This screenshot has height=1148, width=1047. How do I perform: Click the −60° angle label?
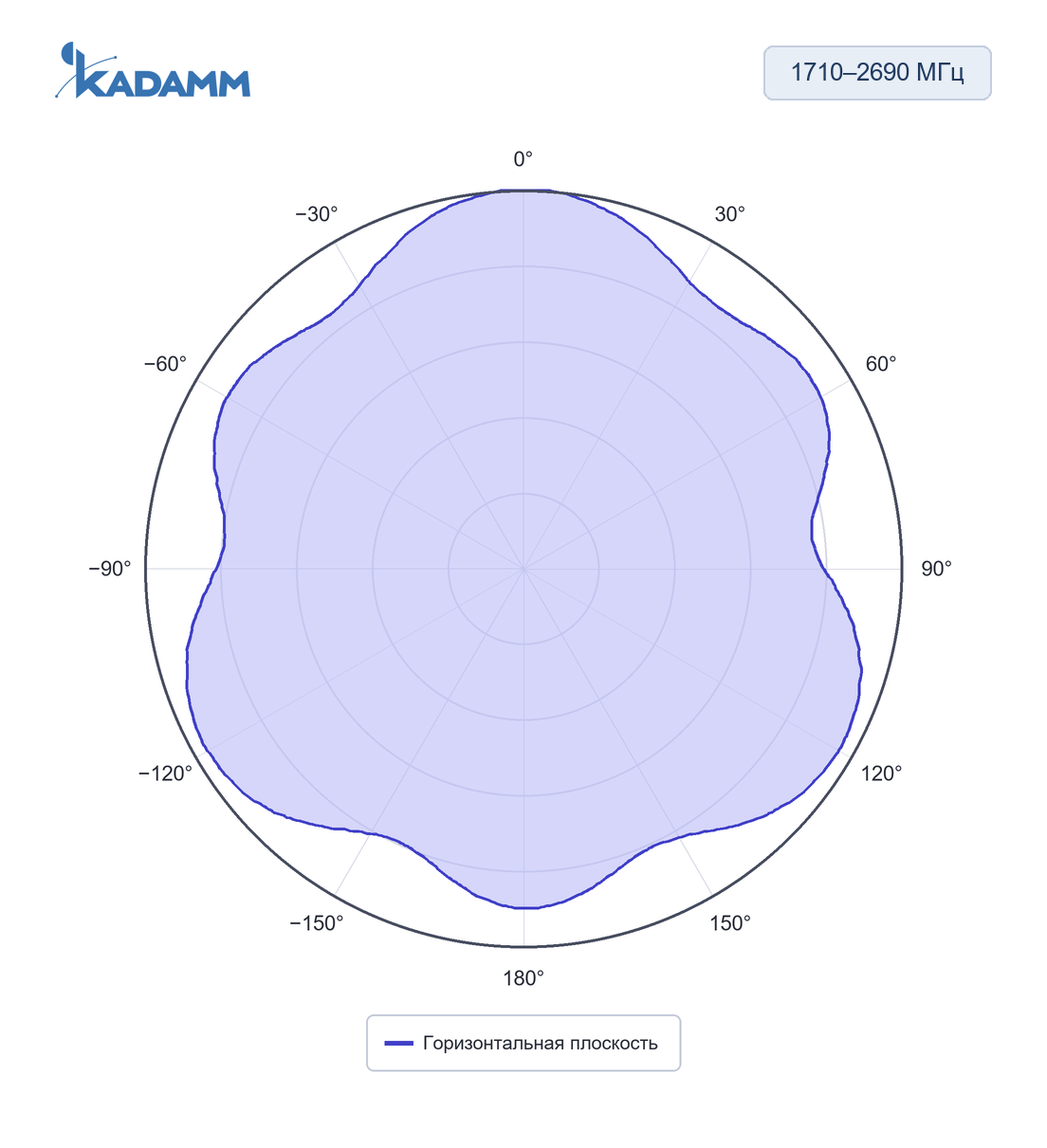(165, 364)
